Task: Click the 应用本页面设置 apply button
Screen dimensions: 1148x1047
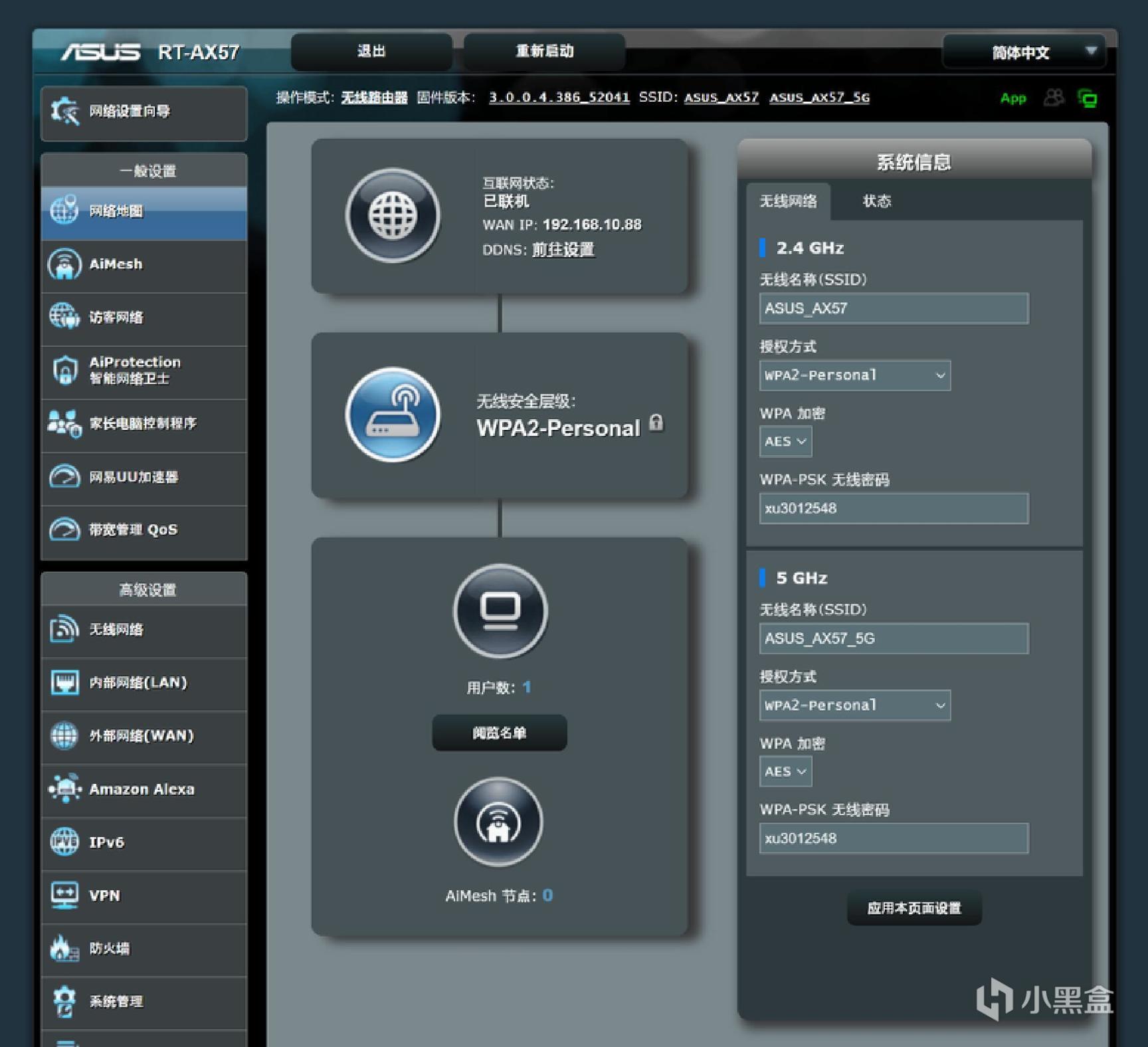Action: point(914,908)
